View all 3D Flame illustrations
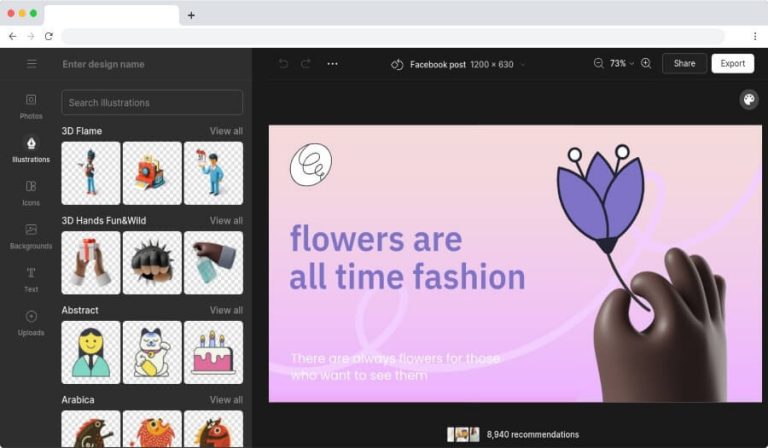Image resolution: width=768 pixels, height=448 pixels. (226, 131)
